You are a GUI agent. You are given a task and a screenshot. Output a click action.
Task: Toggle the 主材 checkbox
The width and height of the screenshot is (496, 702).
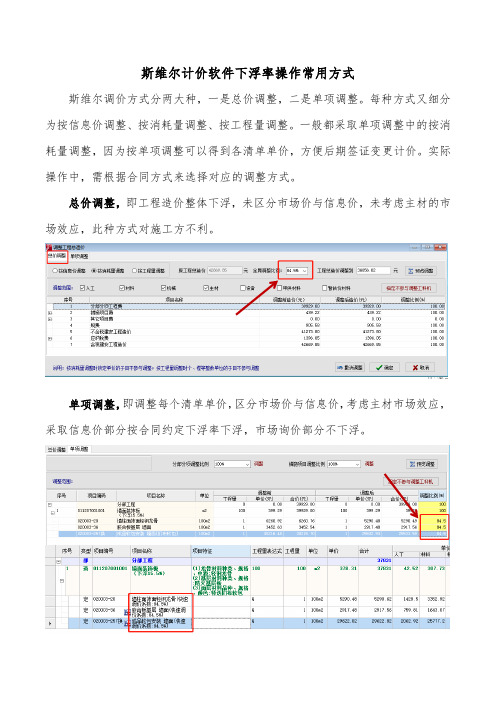(x=211, y=288)
